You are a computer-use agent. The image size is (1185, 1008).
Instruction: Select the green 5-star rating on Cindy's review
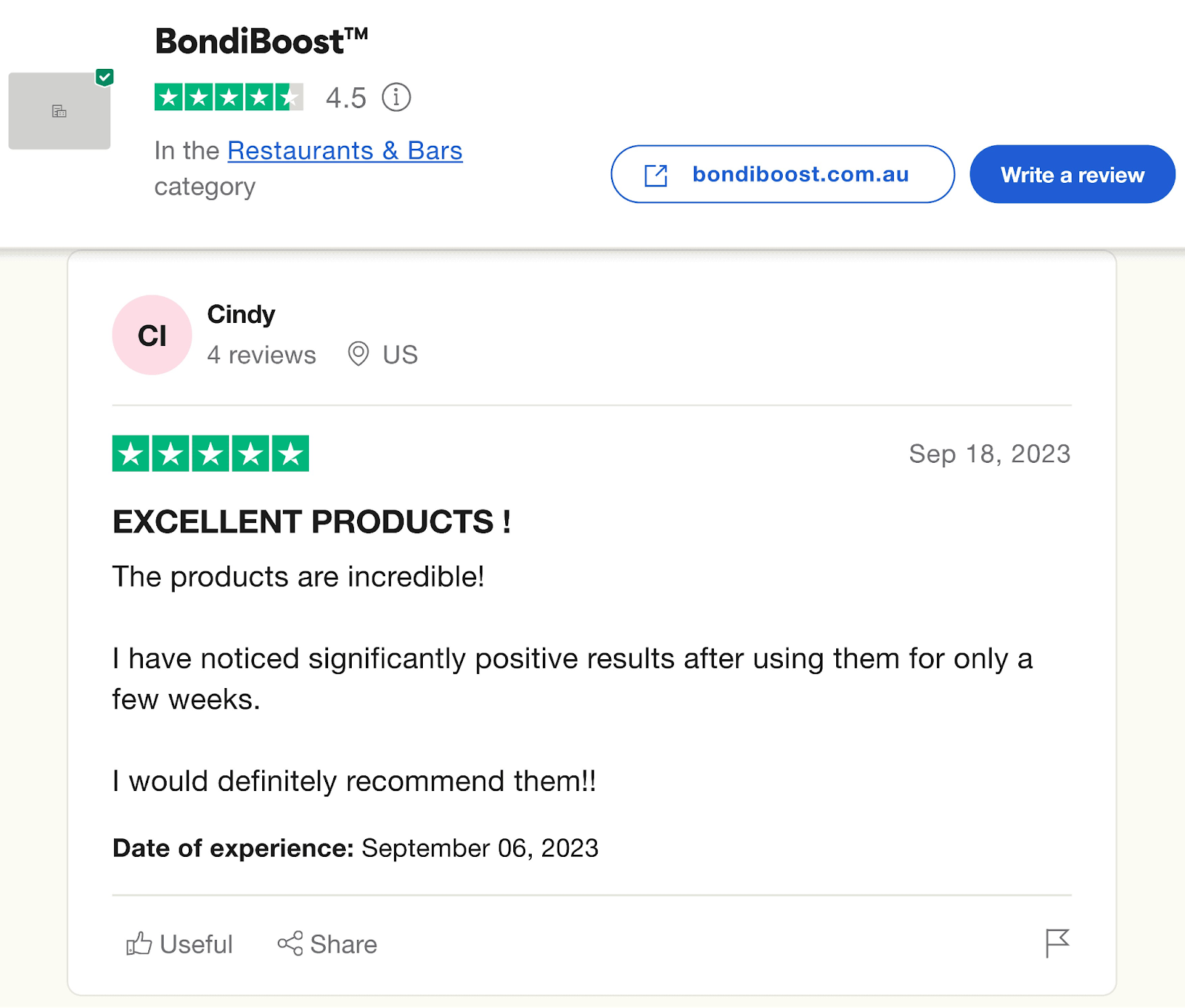(210, 450)
